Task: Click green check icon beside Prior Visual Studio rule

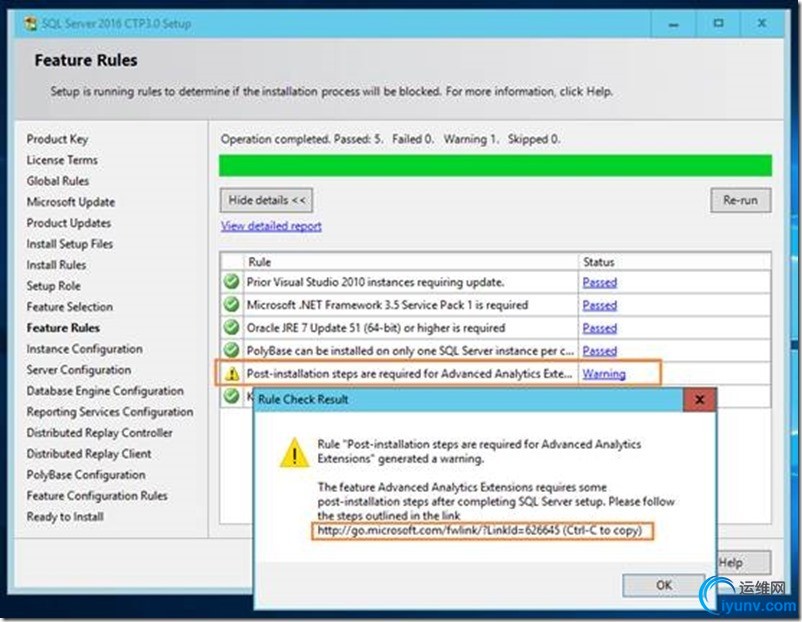Action: [232, 281]
